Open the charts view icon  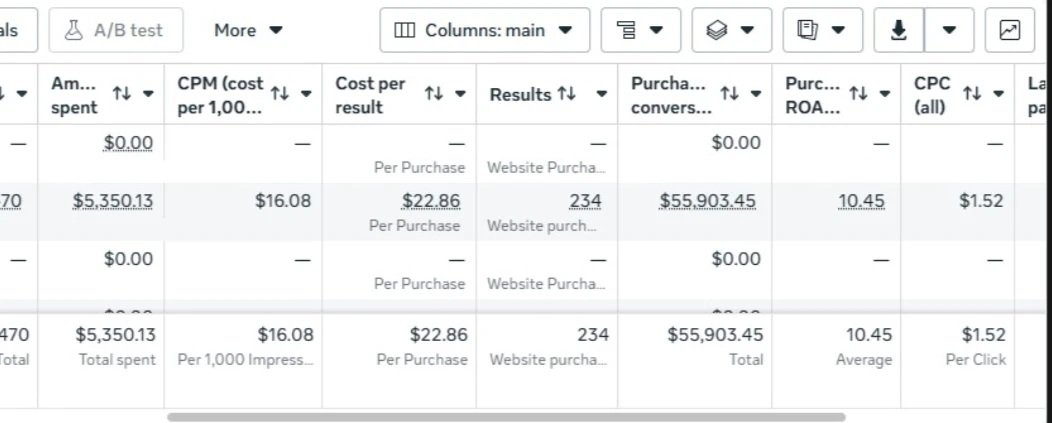point(1010,30)
